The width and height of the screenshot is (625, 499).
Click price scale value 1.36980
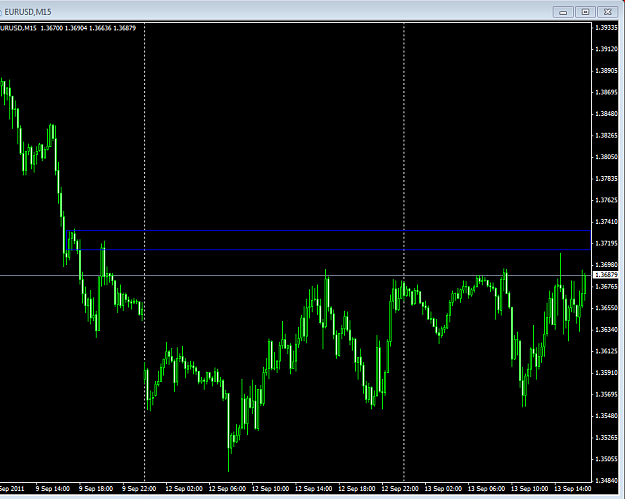606,265
